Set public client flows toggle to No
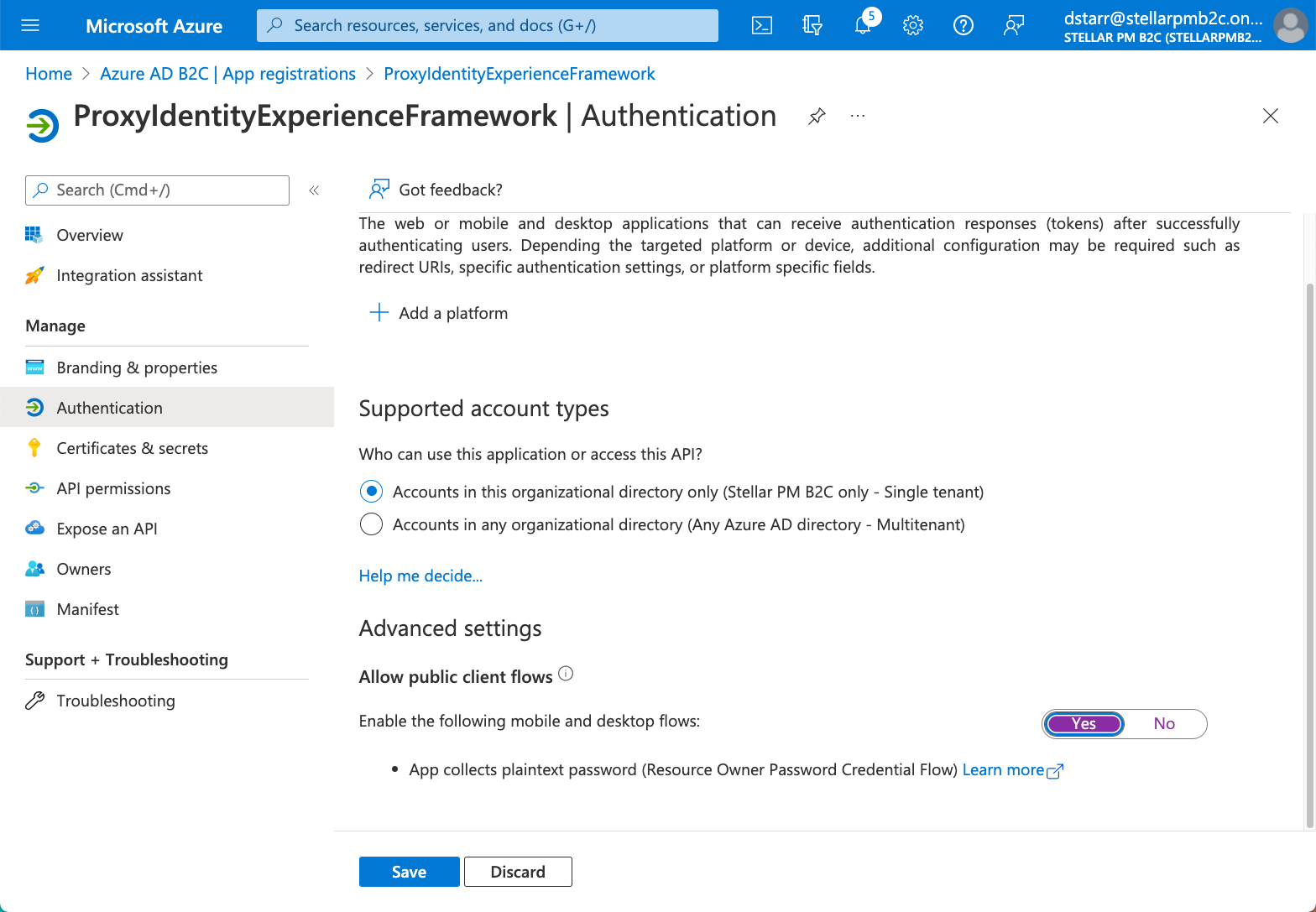This screenshot has height=912, width=1316. click(x=1164, y=724)
